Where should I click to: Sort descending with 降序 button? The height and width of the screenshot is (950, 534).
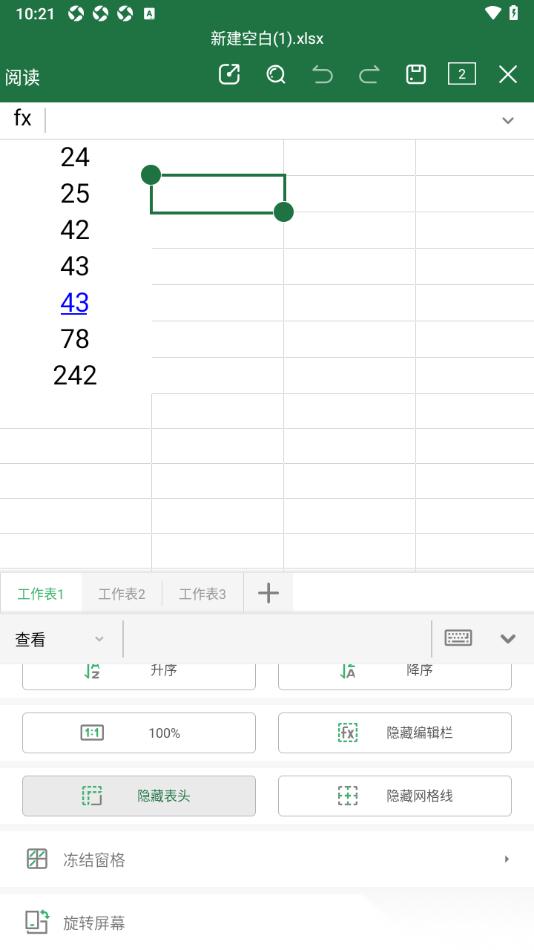(395, 676)
